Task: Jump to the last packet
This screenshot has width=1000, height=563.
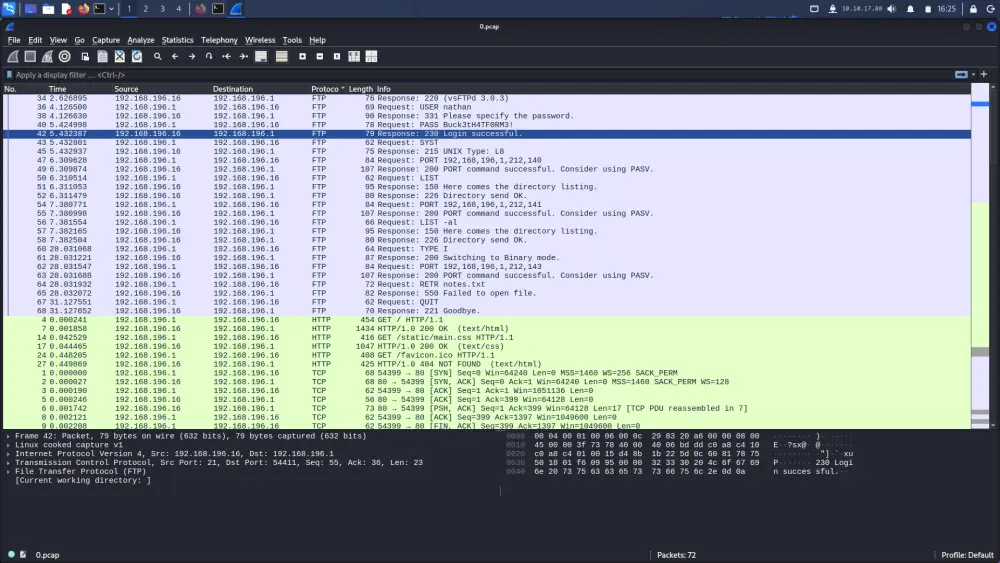Action: pos(244,57)
